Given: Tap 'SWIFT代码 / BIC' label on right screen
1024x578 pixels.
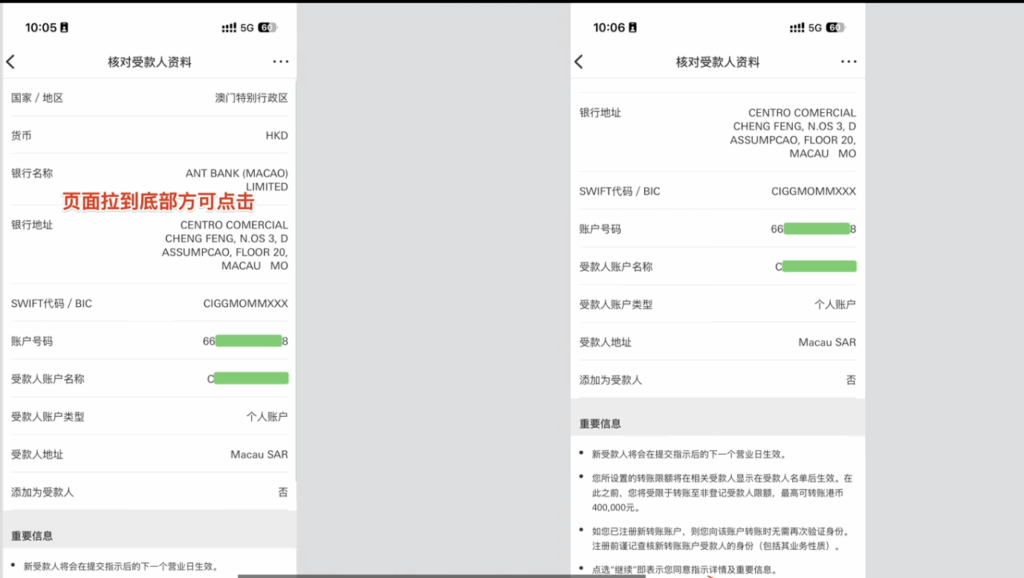Looking at the screenshot, I should [620, 191].
